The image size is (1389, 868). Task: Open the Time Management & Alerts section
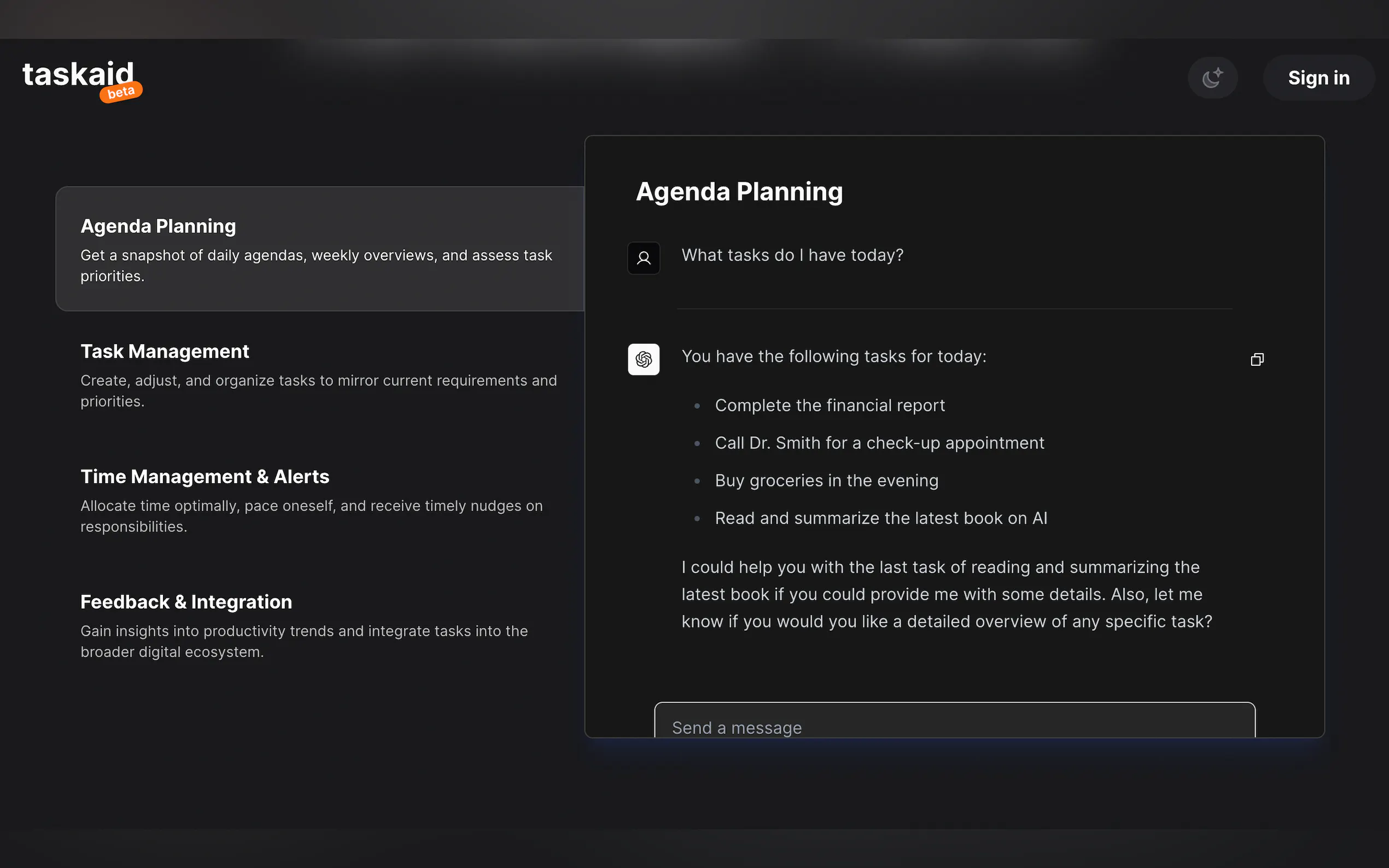click(x=320, y=500)
